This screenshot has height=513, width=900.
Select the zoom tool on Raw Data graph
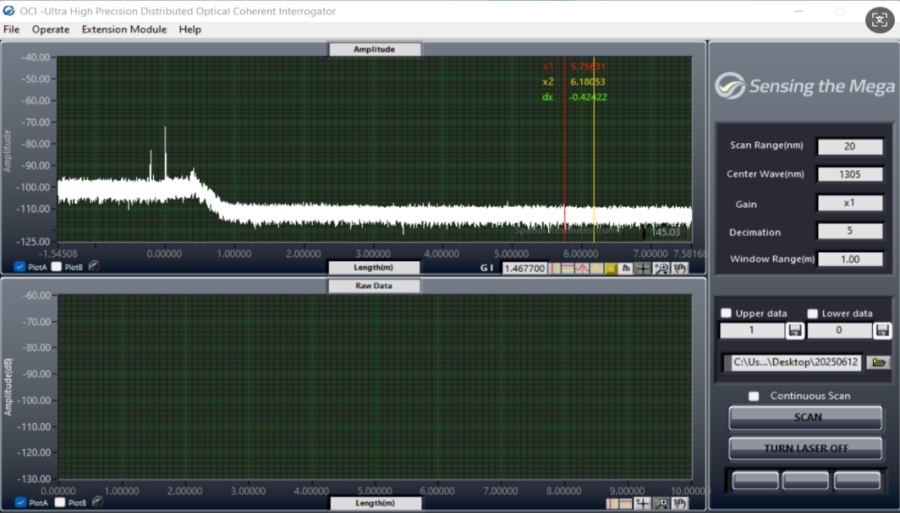point(662,502)
